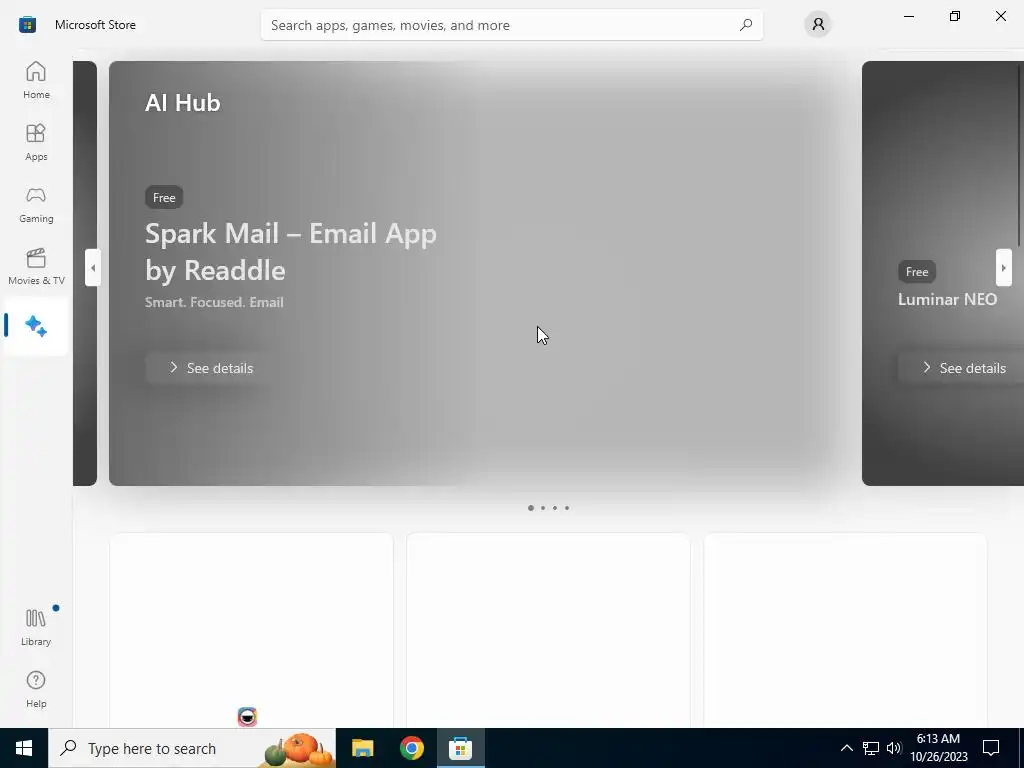Show hidden system tray icons
Viewport: 1024px width, 768px height.
coord(846,748)
